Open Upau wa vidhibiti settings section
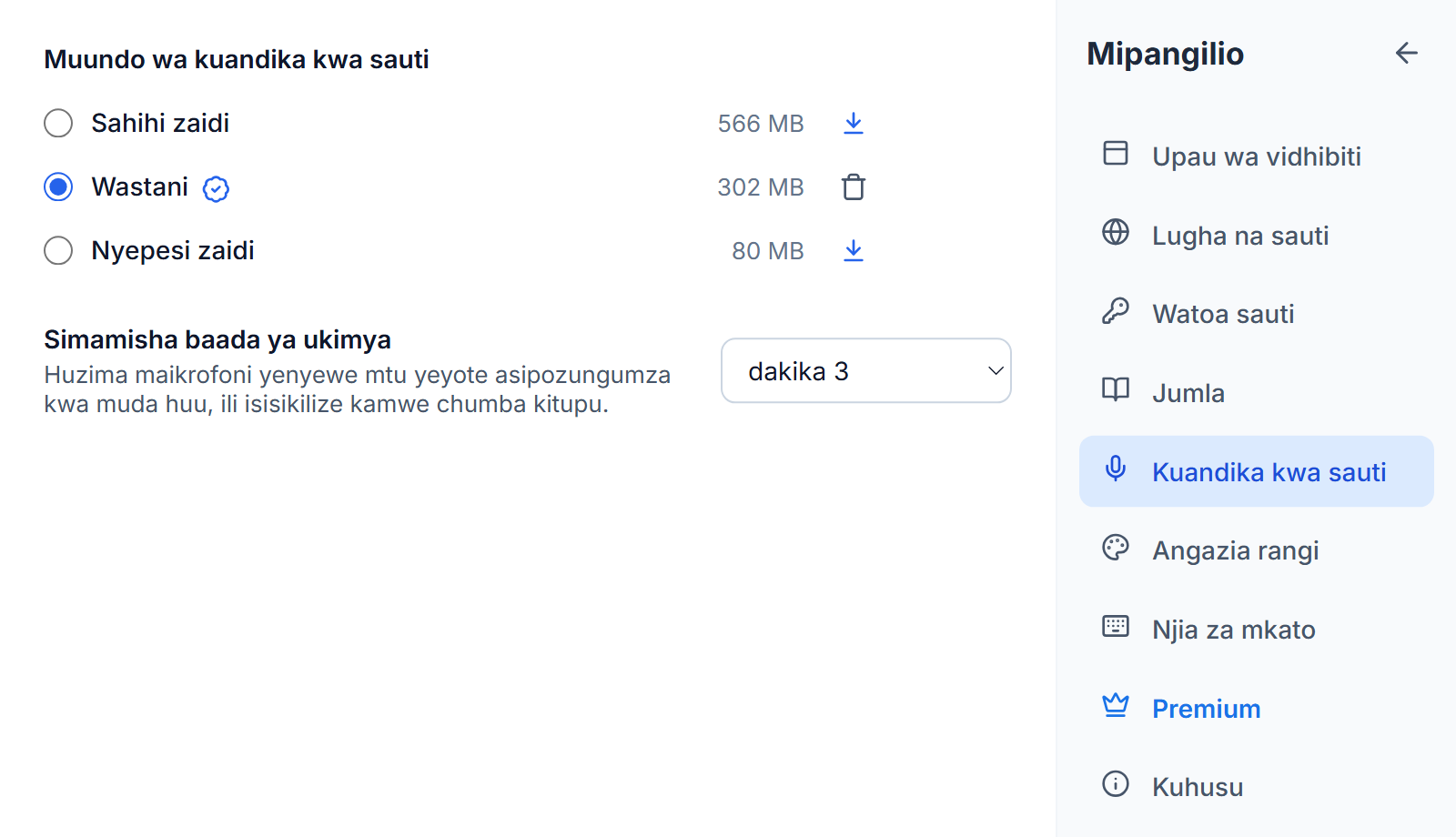This screenshot has height=837, width=1456. (x=1256, y=156)
